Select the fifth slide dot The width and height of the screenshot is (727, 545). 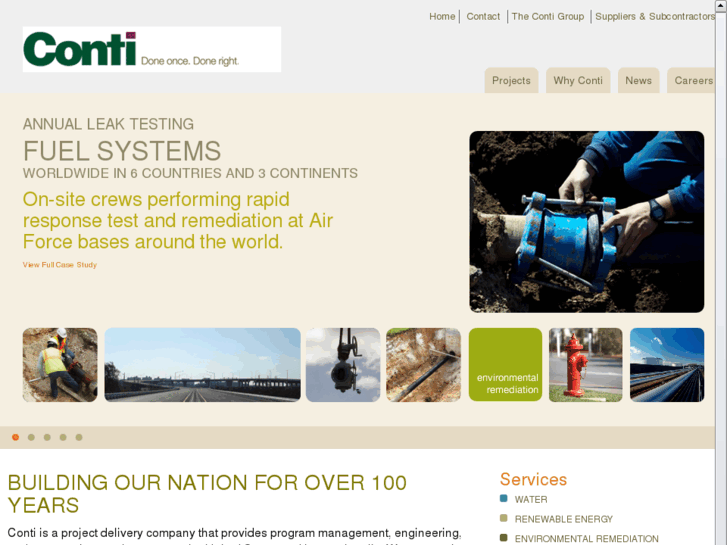[79, 437]
